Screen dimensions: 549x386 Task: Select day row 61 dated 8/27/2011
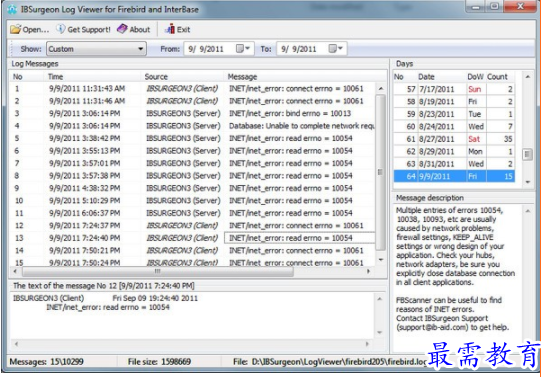coord(454,139)
